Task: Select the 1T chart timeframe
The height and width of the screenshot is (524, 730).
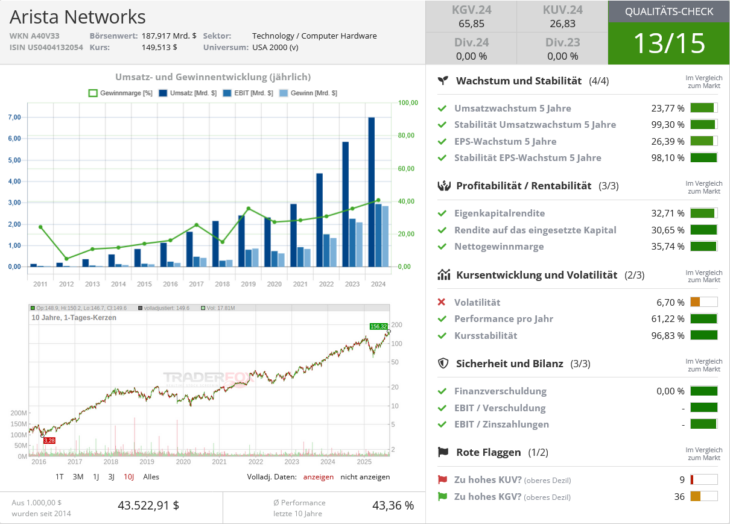Action: 59,477
